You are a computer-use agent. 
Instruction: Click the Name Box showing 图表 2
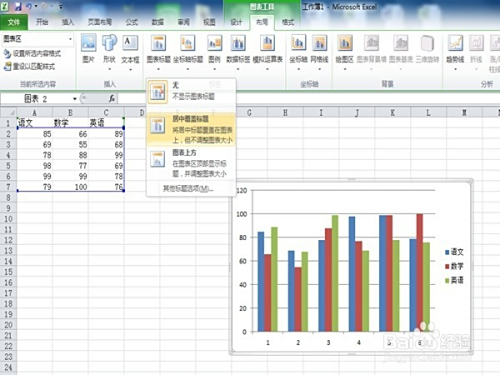click(36, 99)
